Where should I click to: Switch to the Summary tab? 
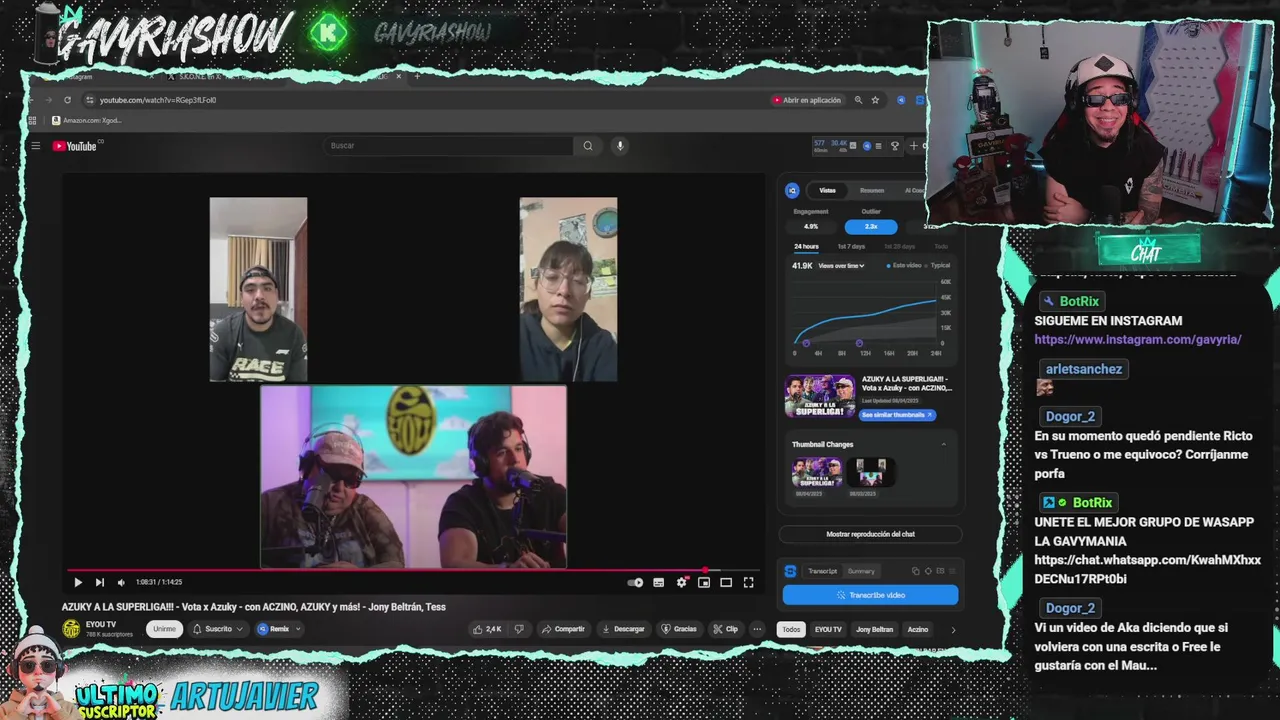click(x=861, y=571)
